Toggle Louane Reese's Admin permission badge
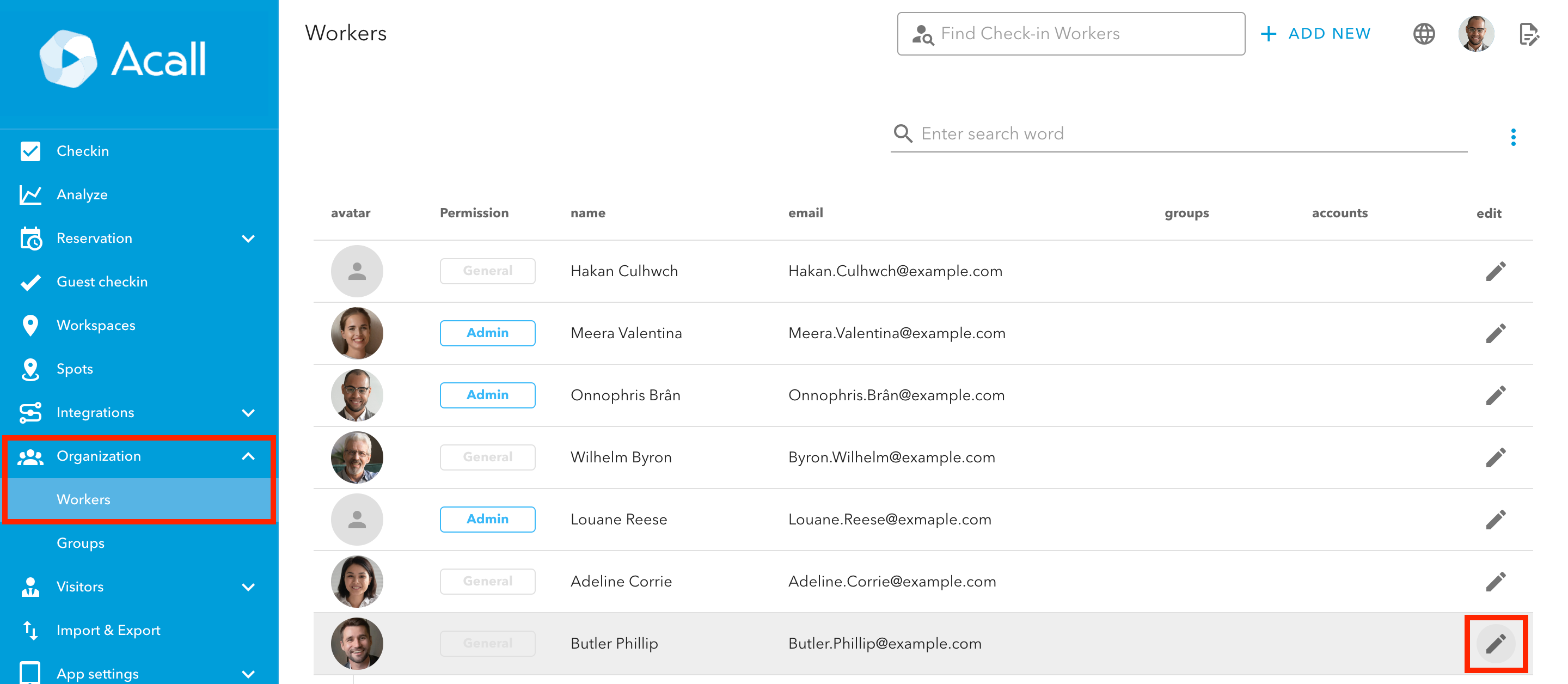The image size is (1568, 684). 487,519
